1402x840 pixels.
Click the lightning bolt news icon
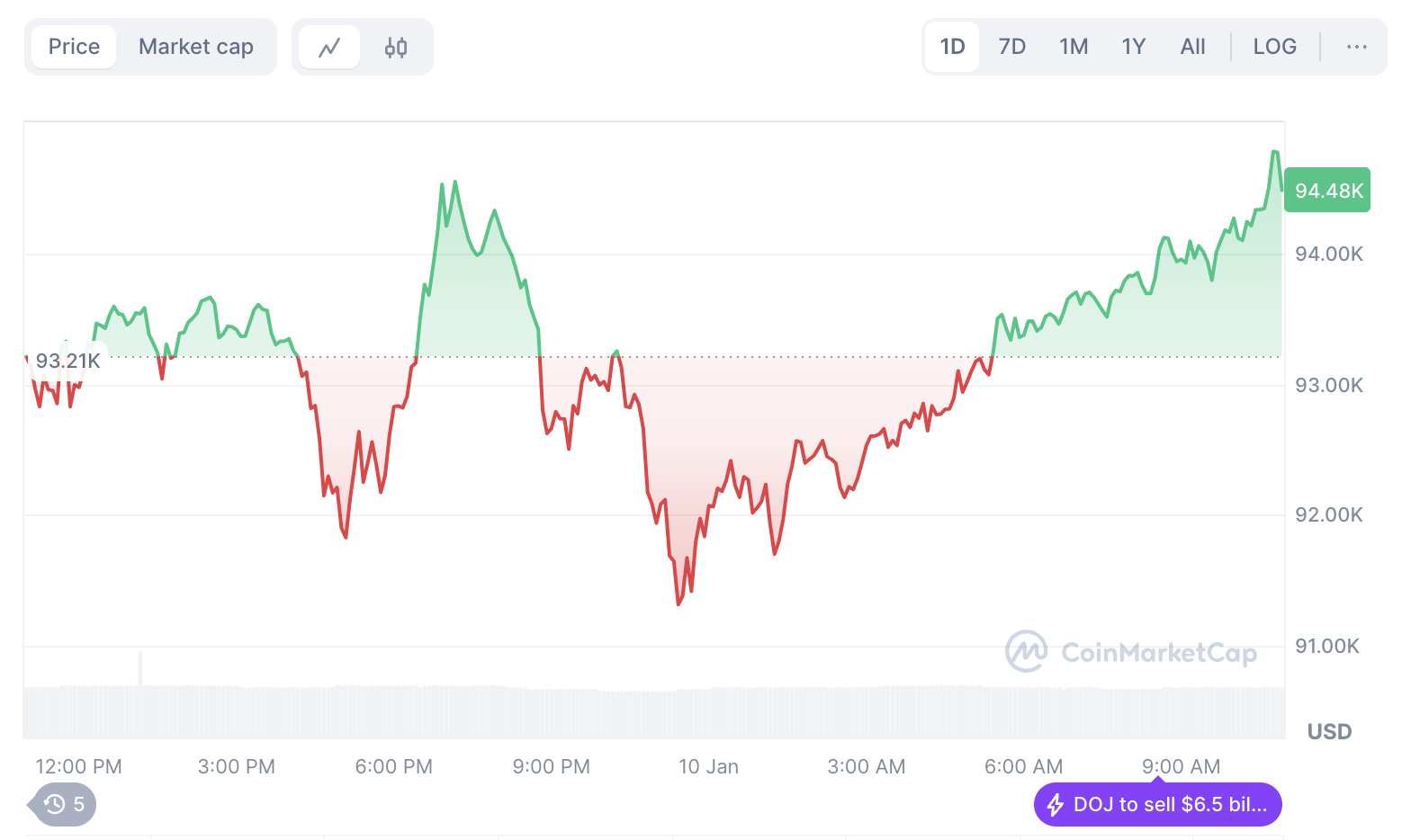(x=1056, y=804)
